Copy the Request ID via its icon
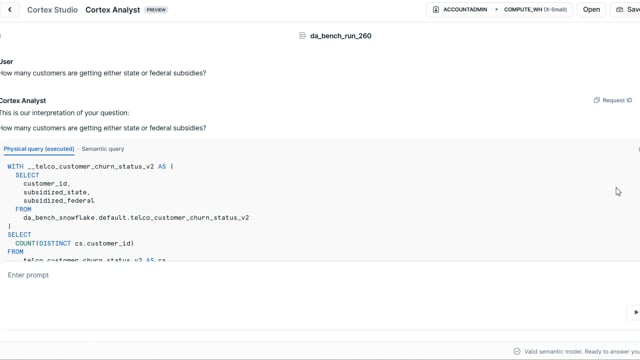640x360 pixels. (x=596, y=100)
